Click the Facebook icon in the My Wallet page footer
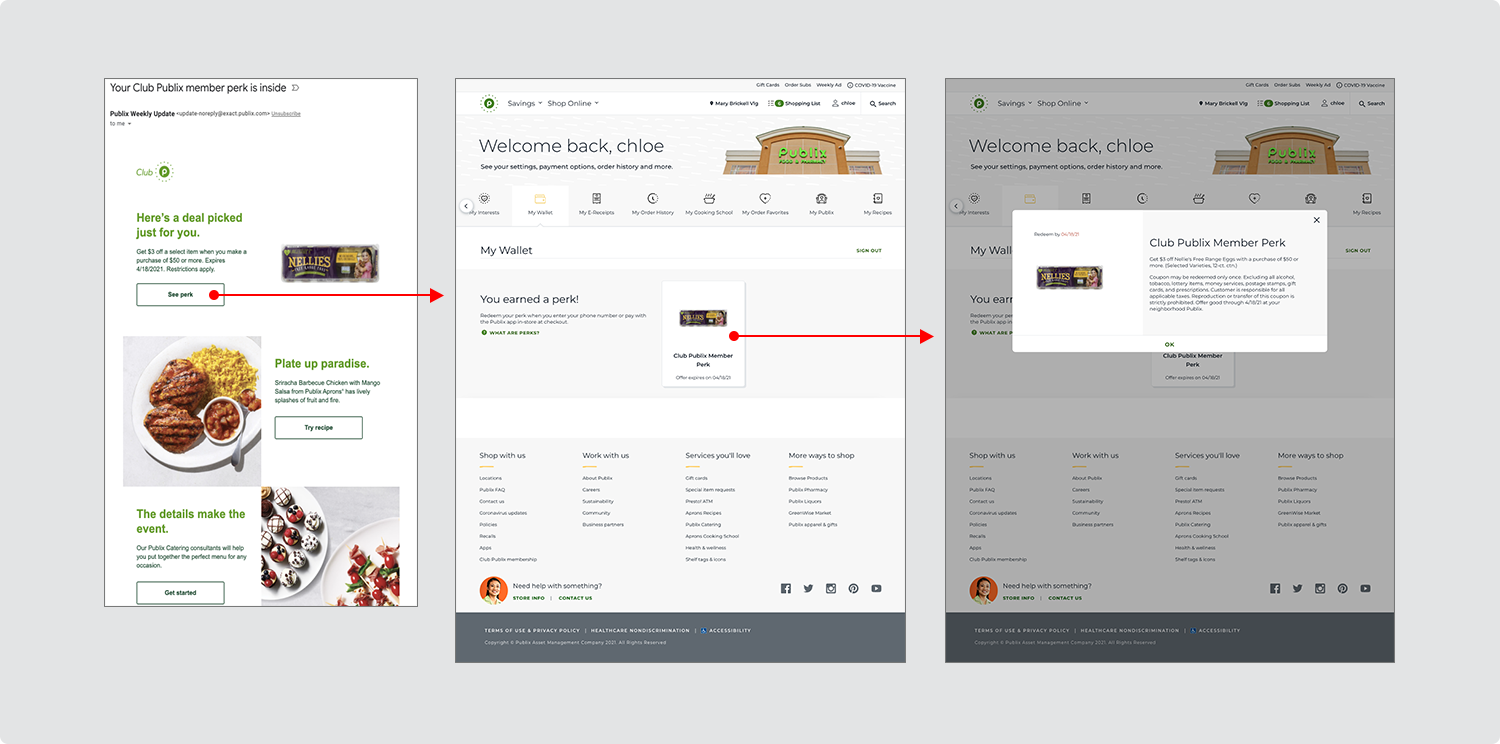1500x744 pixels. click(786, 589)
